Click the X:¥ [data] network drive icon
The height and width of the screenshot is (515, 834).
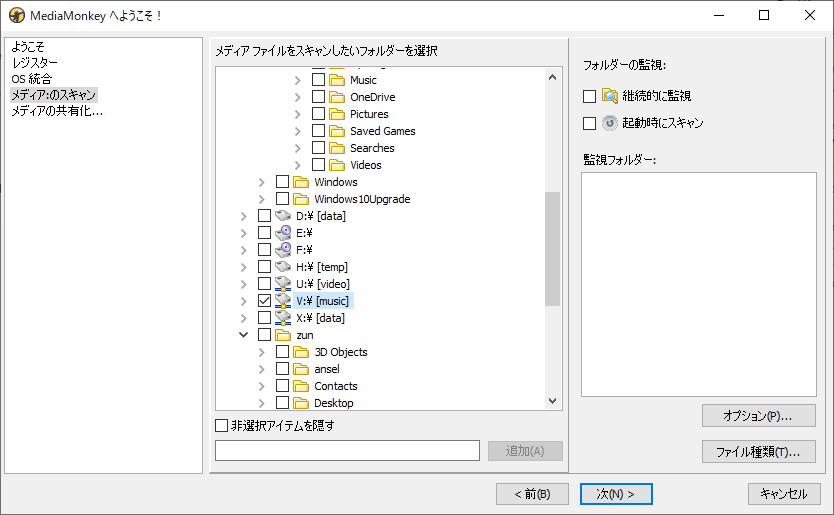click(x=283, y=318)
